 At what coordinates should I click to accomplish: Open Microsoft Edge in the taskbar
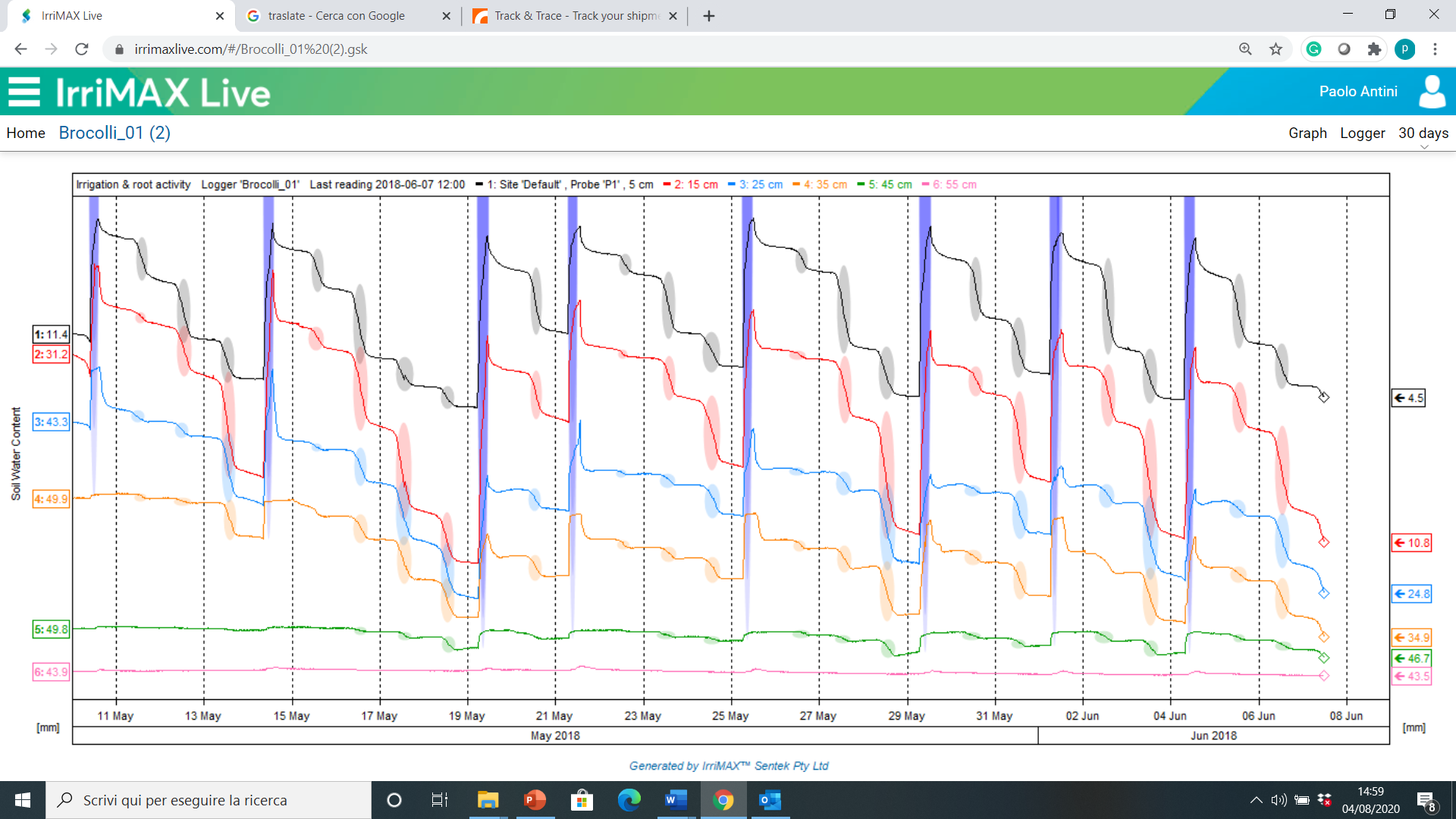[629, 800]
